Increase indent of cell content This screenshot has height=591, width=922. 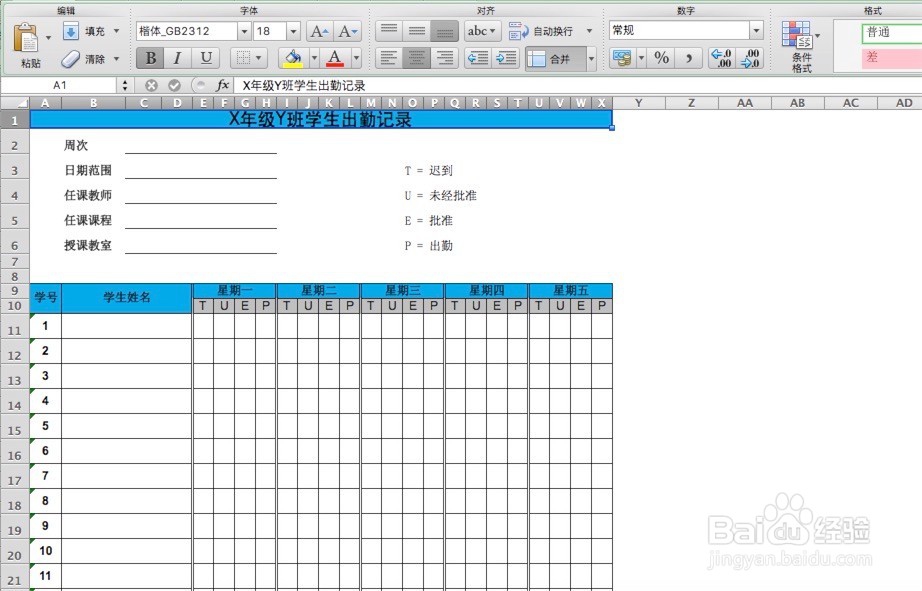pyautogui.click(x=506, y=58)
